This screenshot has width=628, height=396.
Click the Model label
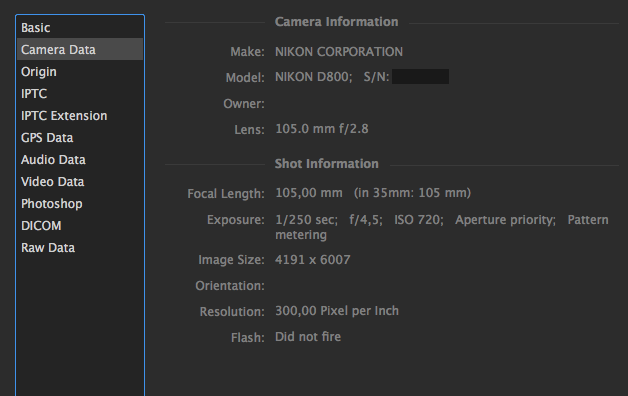(x=245, y=78)
